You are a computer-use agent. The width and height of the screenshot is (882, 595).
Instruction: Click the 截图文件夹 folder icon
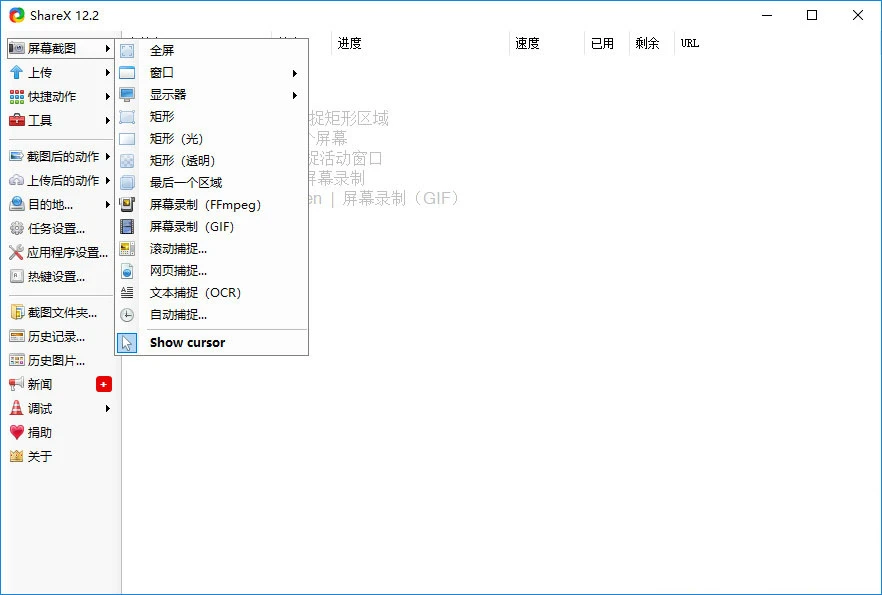click(17, 312)
